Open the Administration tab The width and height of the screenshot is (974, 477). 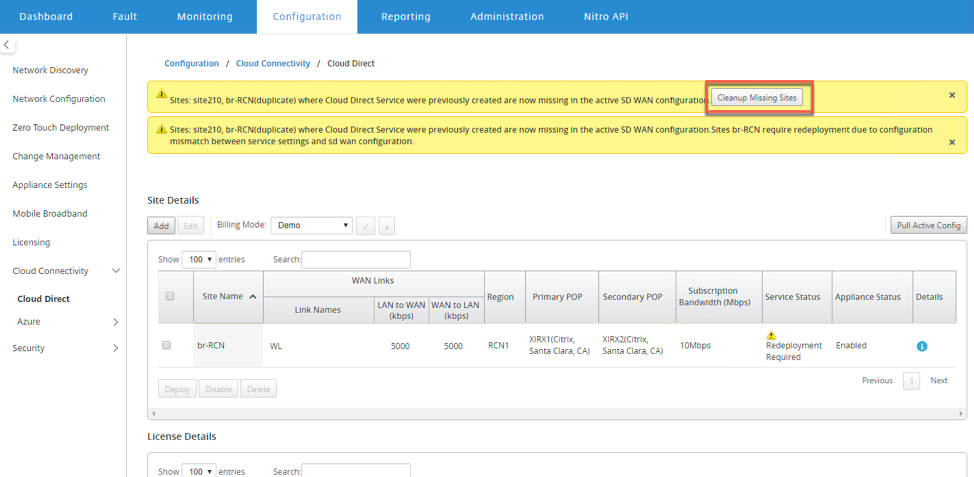point(507,17)
